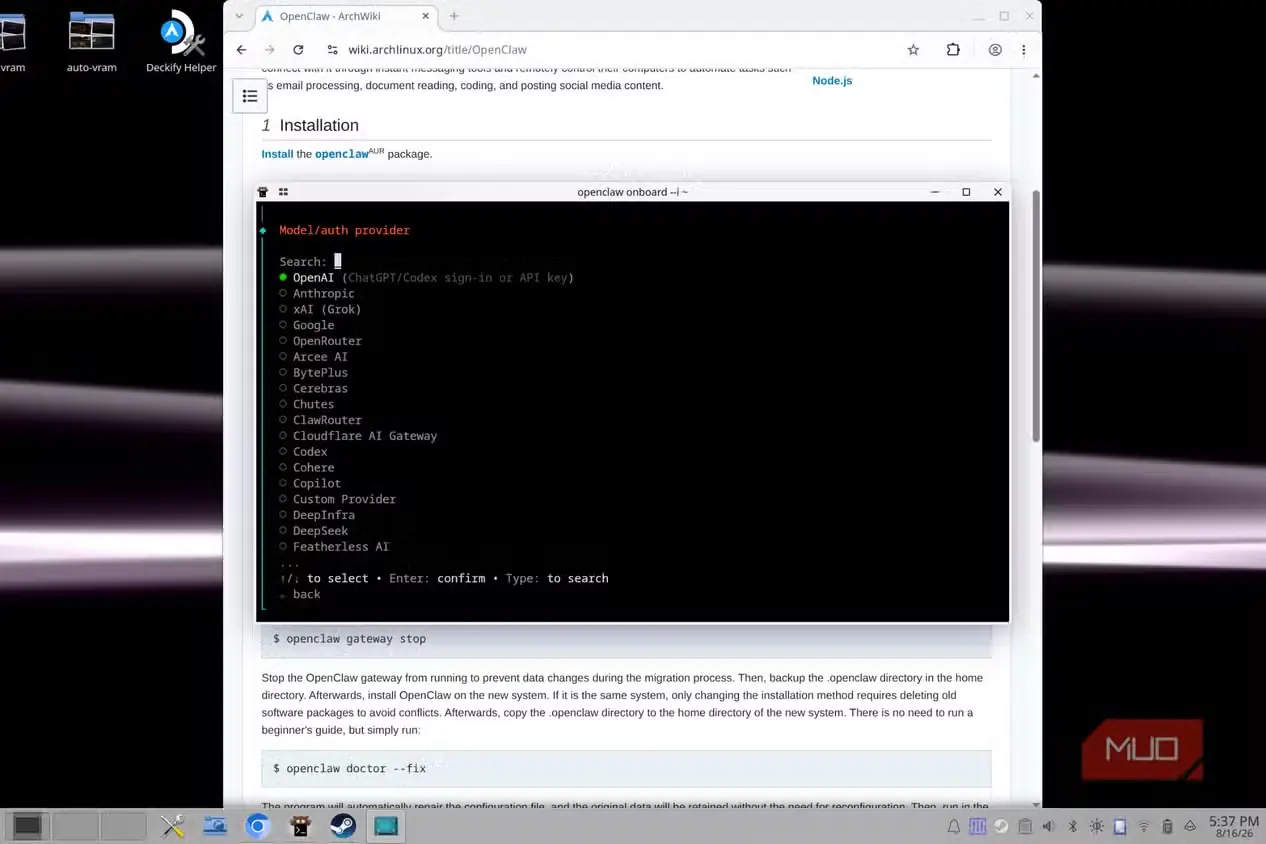Open the wrench-and-screwdriver taskbar icon

pos(173,826)
